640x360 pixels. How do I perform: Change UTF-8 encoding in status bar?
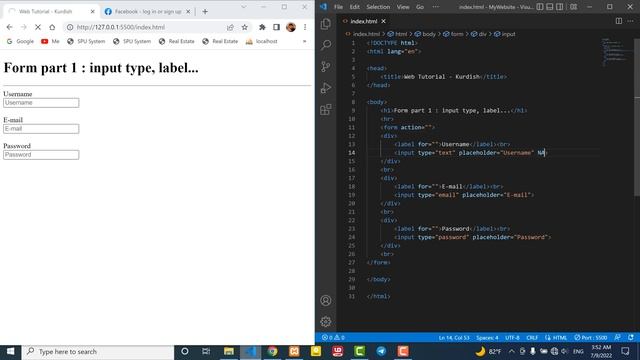512,338
